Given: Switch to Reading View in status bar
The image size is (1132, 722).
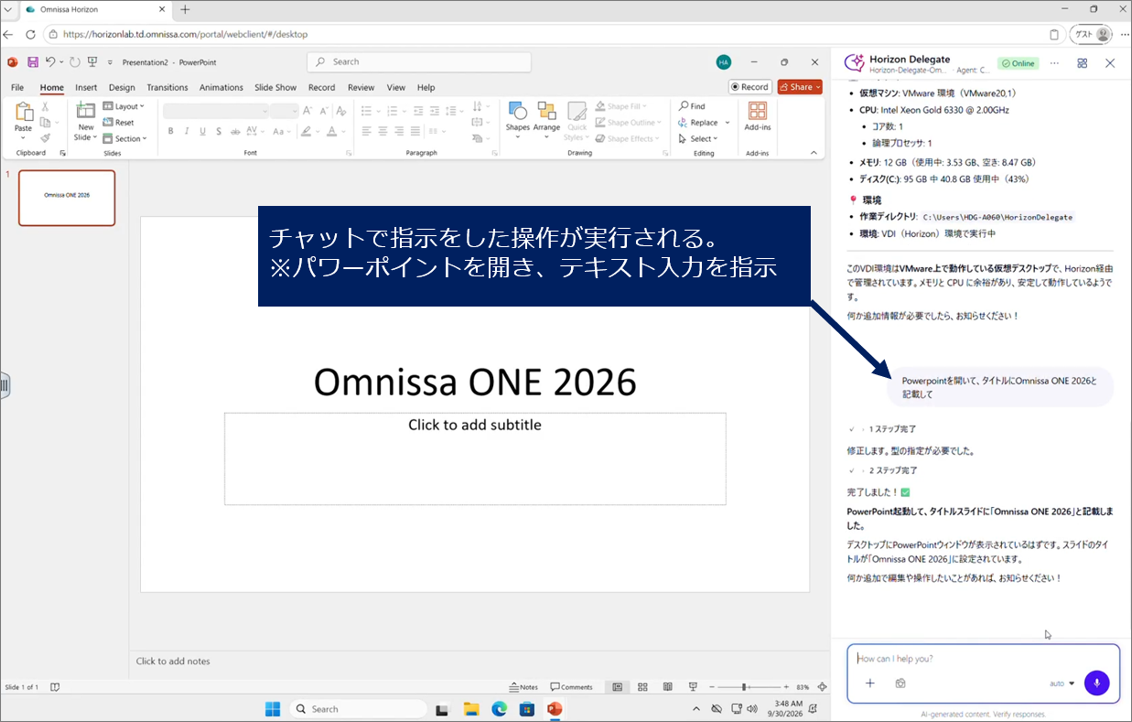Looking at the screenshot, I should point(668,687).
